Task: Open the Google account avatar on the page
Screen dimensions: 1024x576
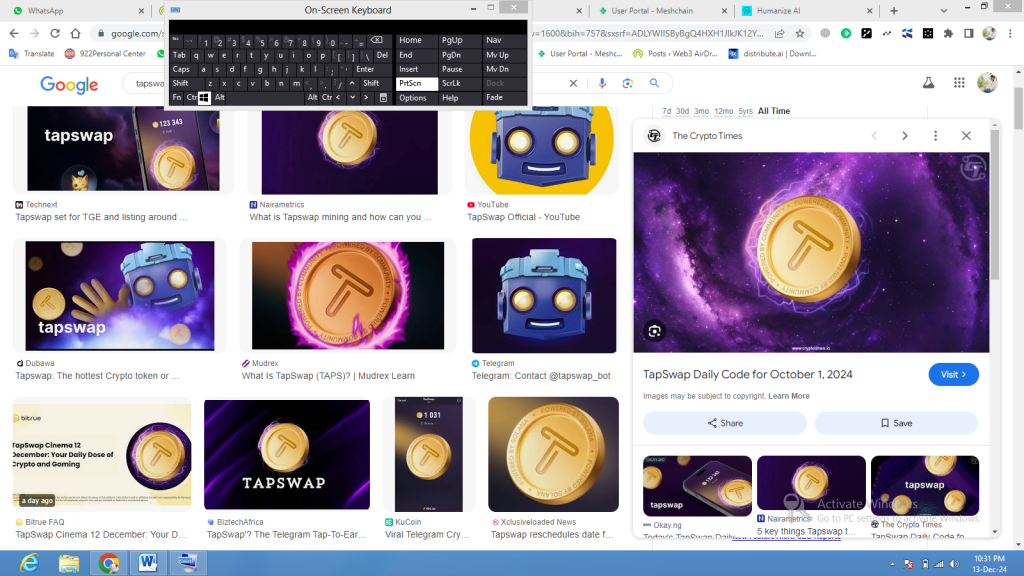Action: coord(987,82)
